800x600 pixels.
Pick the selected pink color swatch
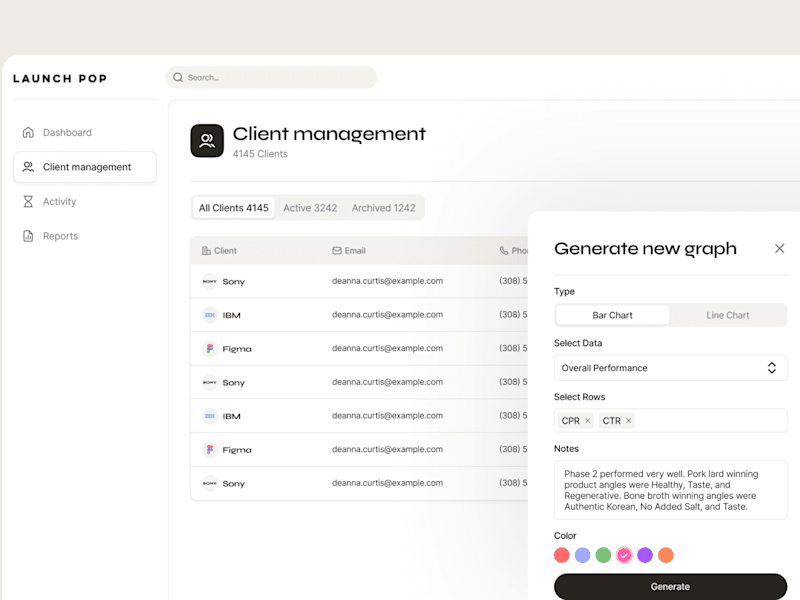(x=624, y=555)
